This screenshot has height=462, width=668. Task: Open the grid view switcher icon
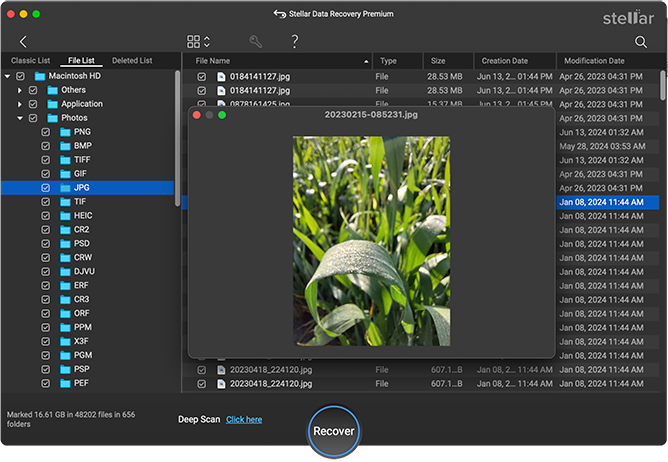[x=197, y=42]
